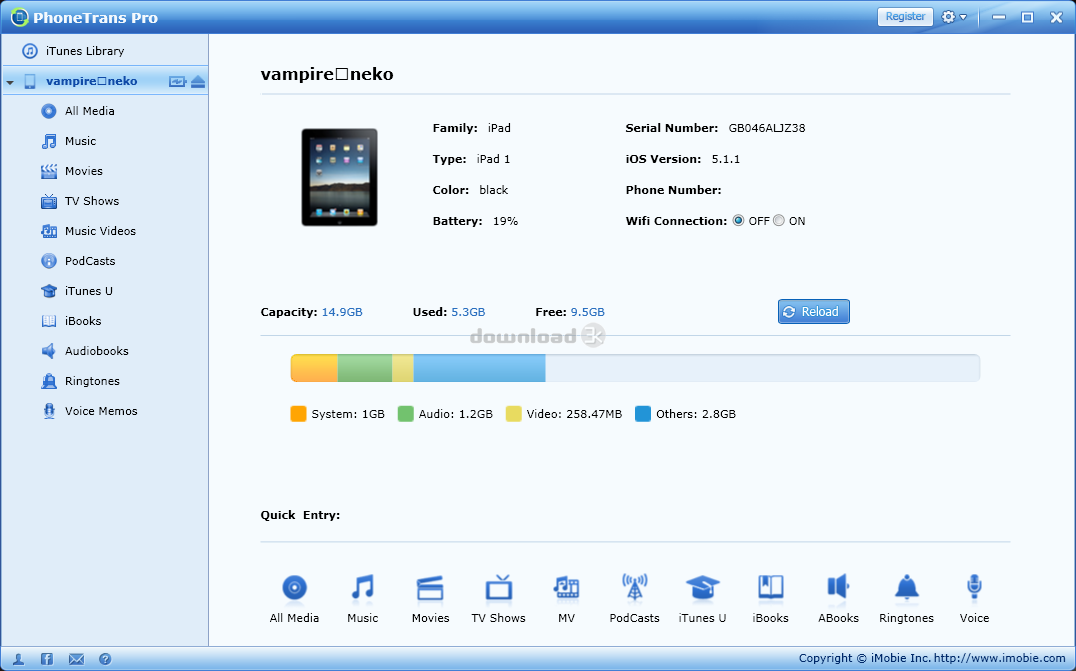Click the Movies clapperboard icon in sidebar
The height and width of the screenshot is (671, 1076).
pos(49,171)
